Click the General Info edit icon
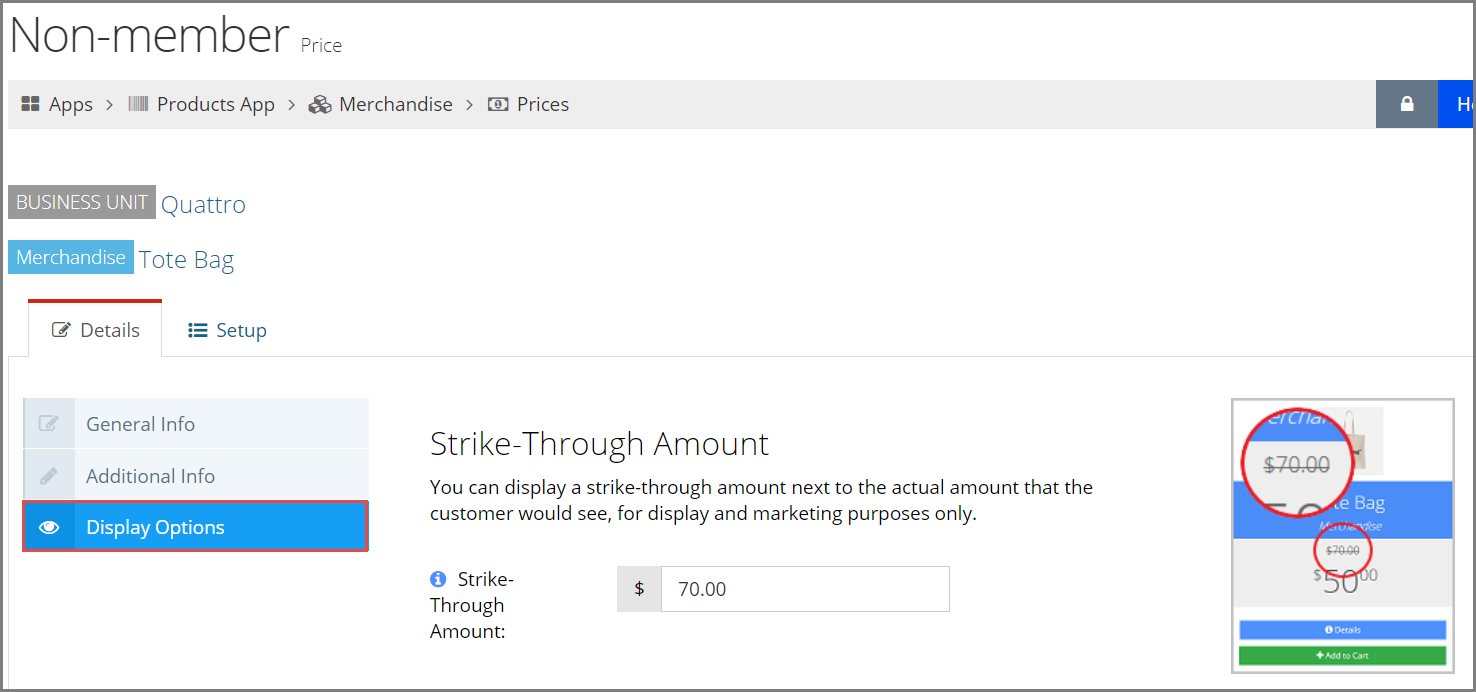The image size is (1476, 692). pyautogui.click(x=49, y=423)
